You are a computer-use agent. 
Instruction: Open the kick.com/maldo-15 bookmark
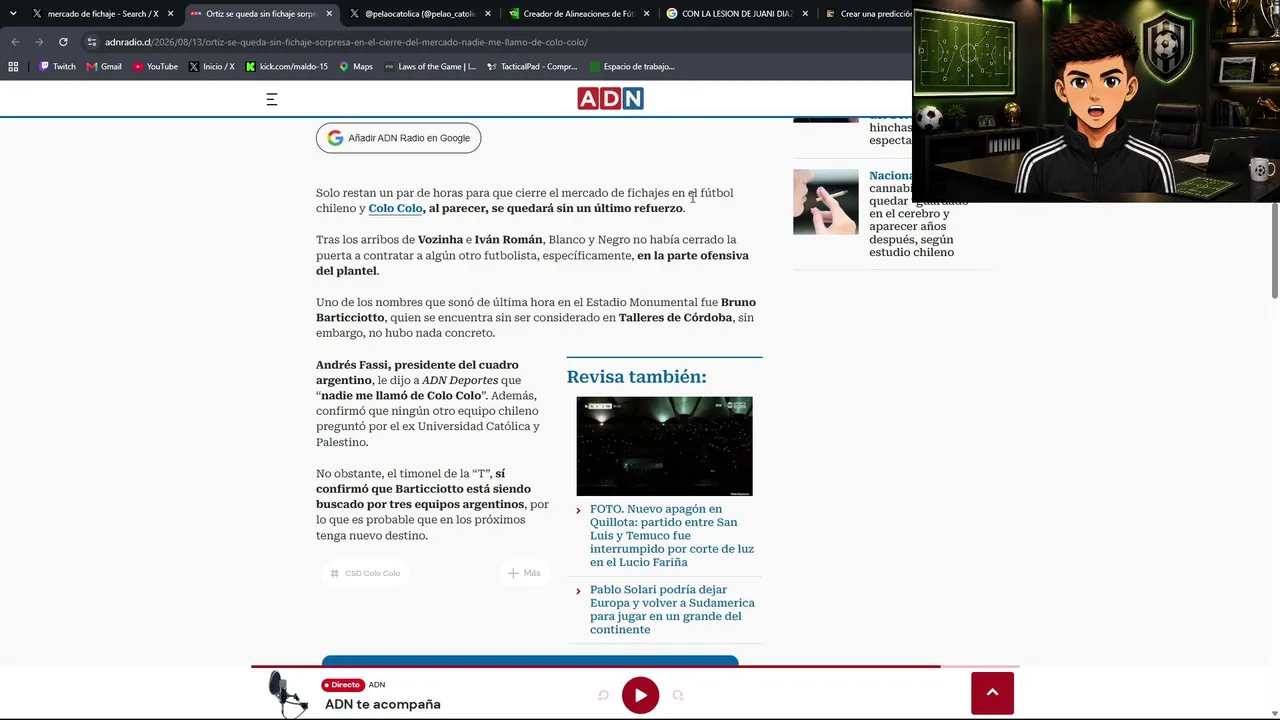click(286, 67)
